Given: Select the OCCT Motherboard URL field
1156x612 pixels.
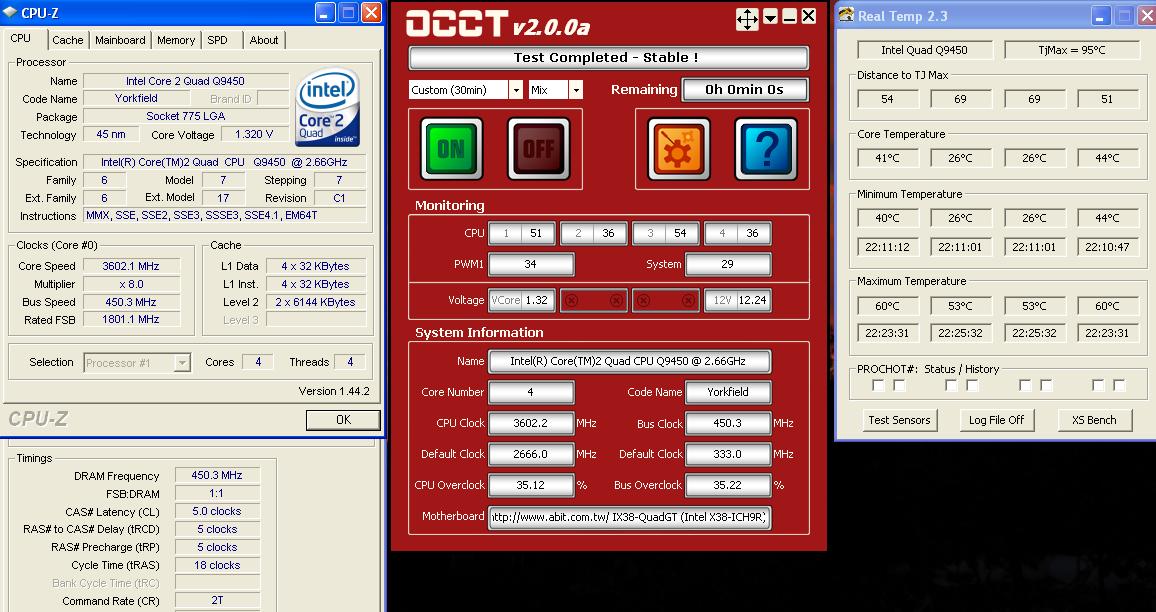Looking at the screenshot, I should (x=630, y=517).
